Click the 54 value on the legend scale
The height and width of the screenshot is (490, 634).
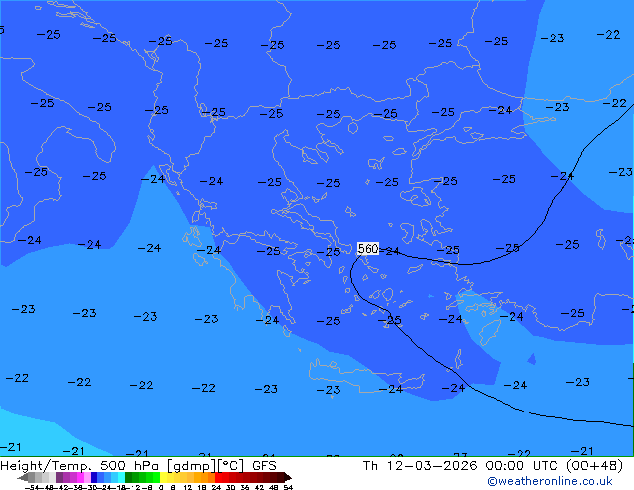click(288, 488)
